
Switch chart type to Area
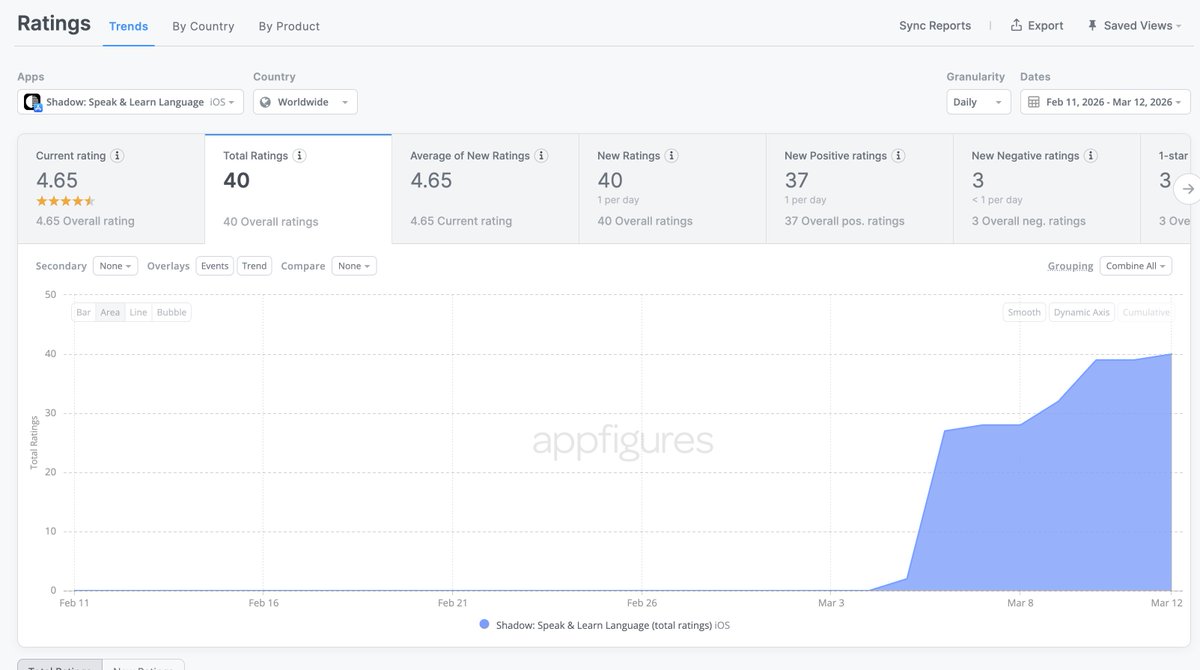click(x=110, y=312)
